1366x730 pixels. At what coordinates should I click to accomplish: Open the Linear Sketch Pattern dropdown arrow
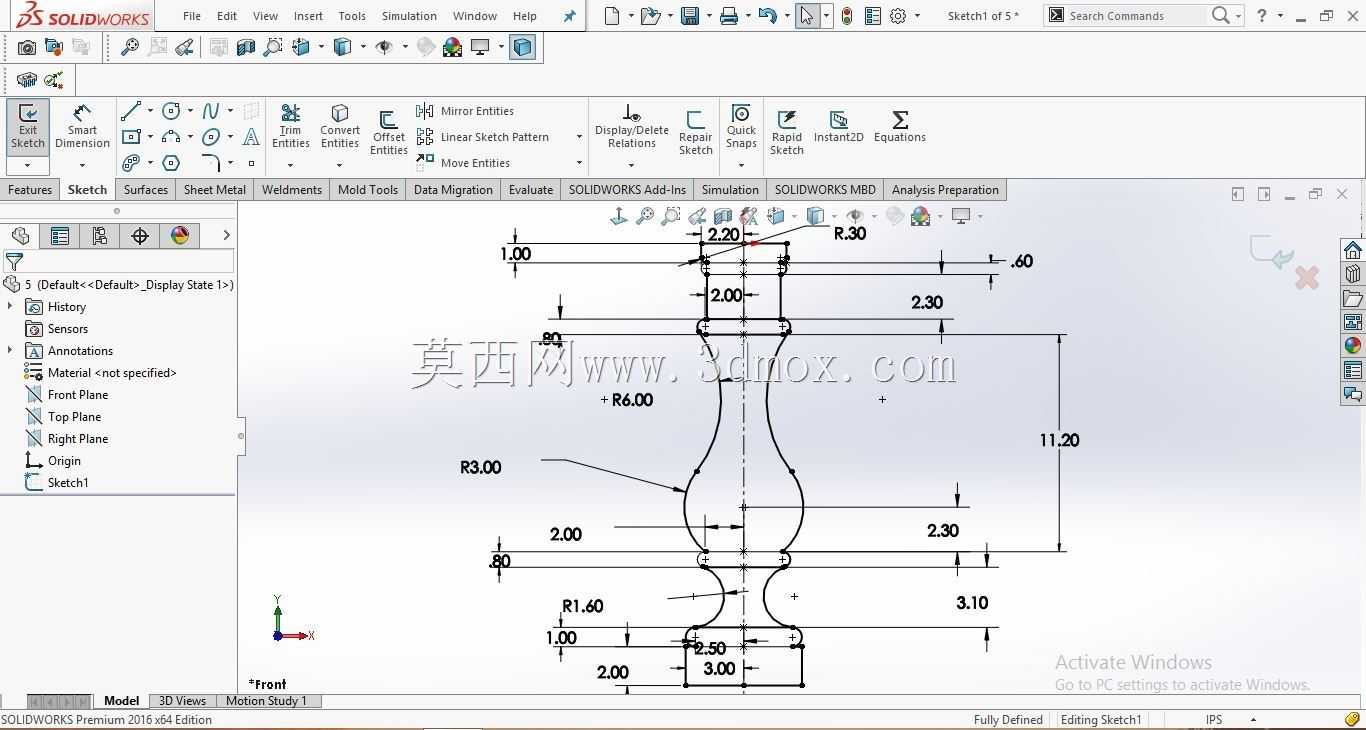578,137
